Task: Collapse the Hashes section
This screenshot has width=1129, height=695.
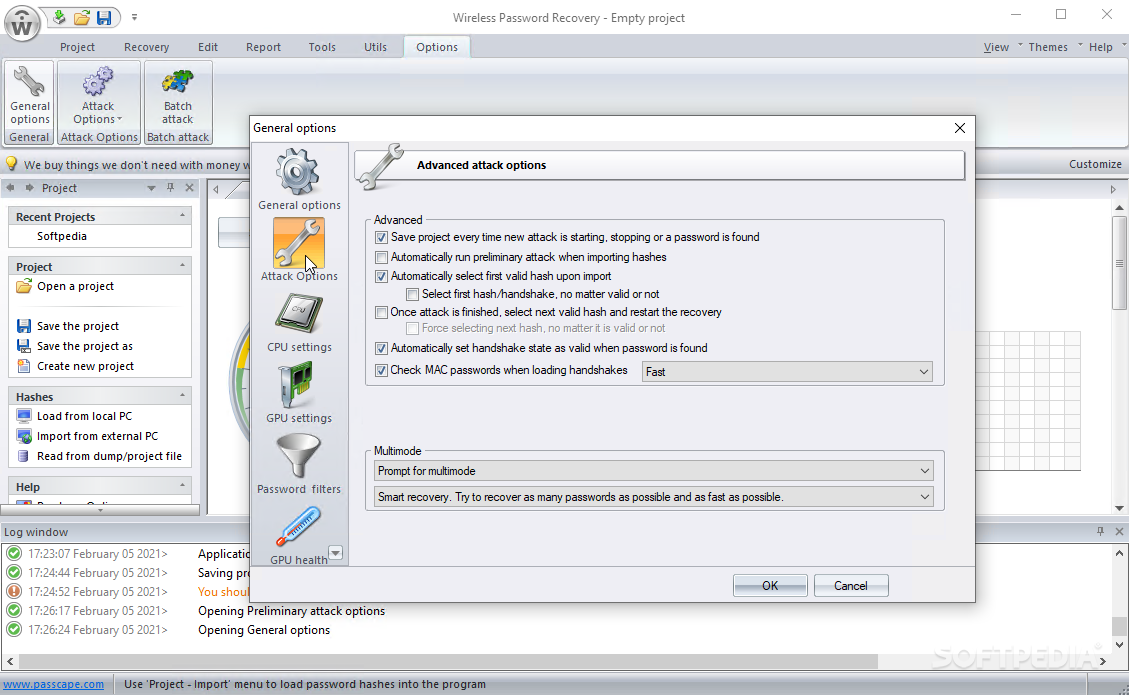Action: [182, 395]
